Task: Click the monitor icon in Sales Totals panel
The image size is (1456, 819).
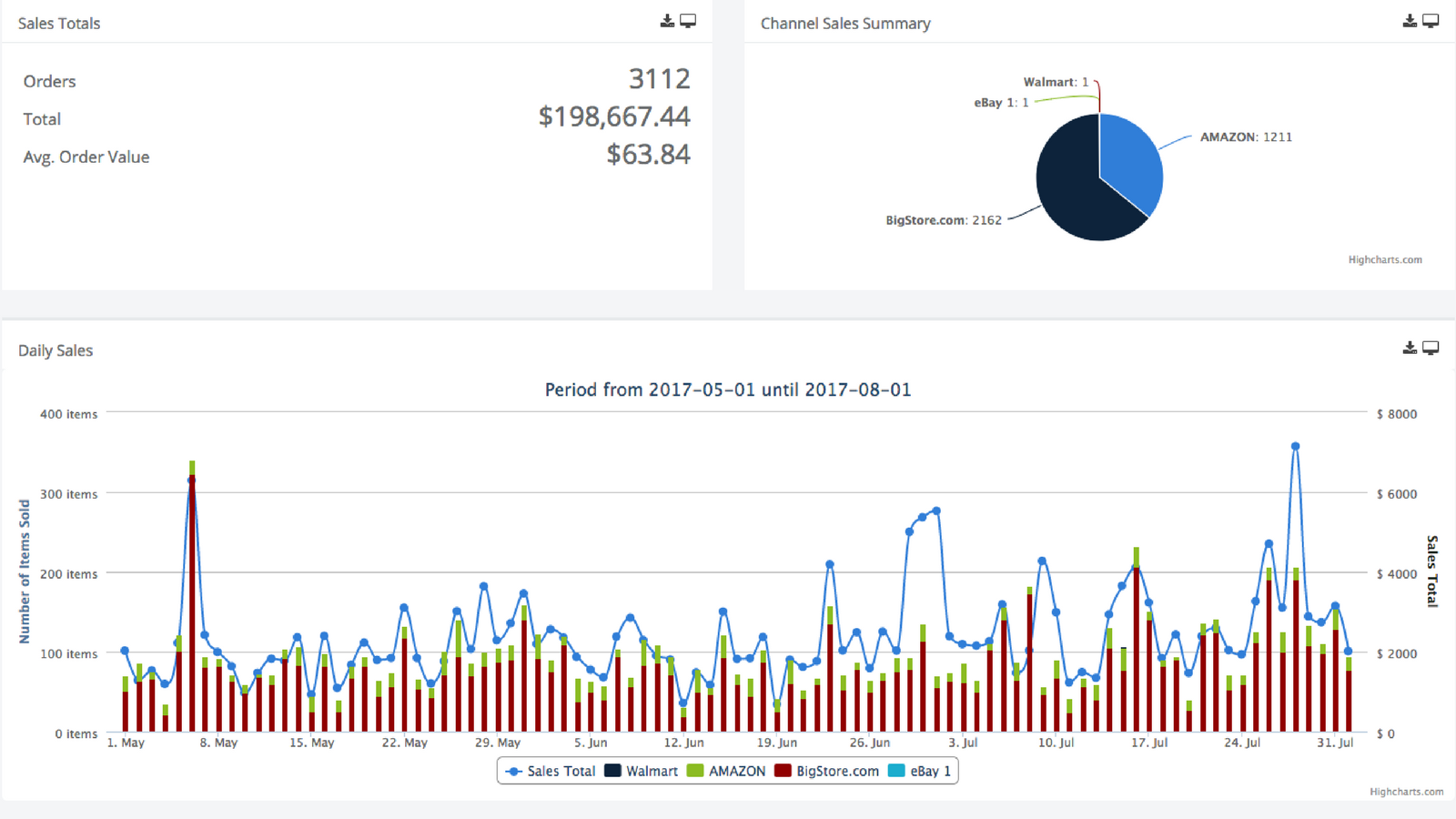Action: [688, 21]
